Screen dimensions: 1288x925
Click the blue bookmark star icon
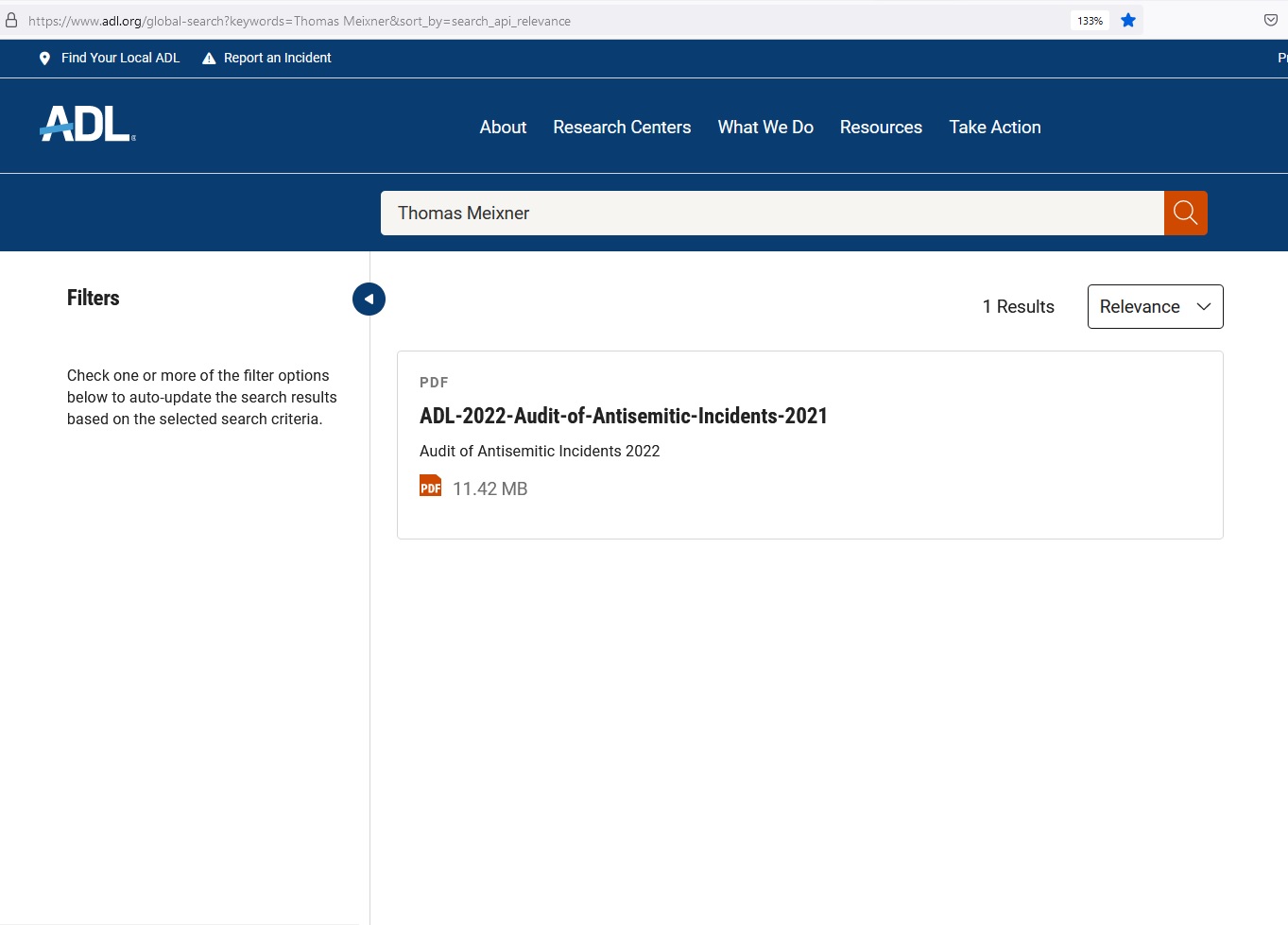pos(1127,20)
